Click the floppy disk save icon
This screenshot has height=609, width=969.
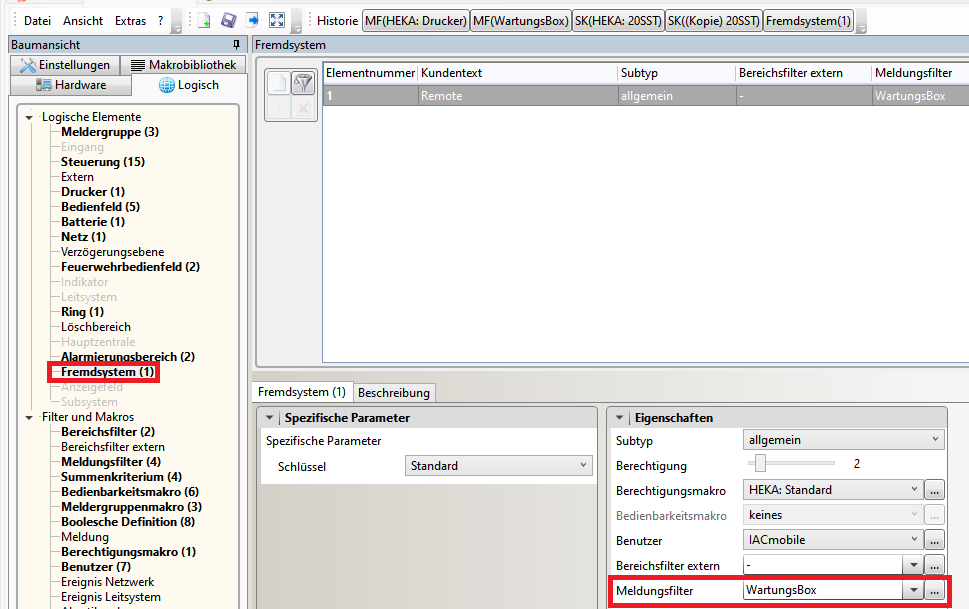229,20
